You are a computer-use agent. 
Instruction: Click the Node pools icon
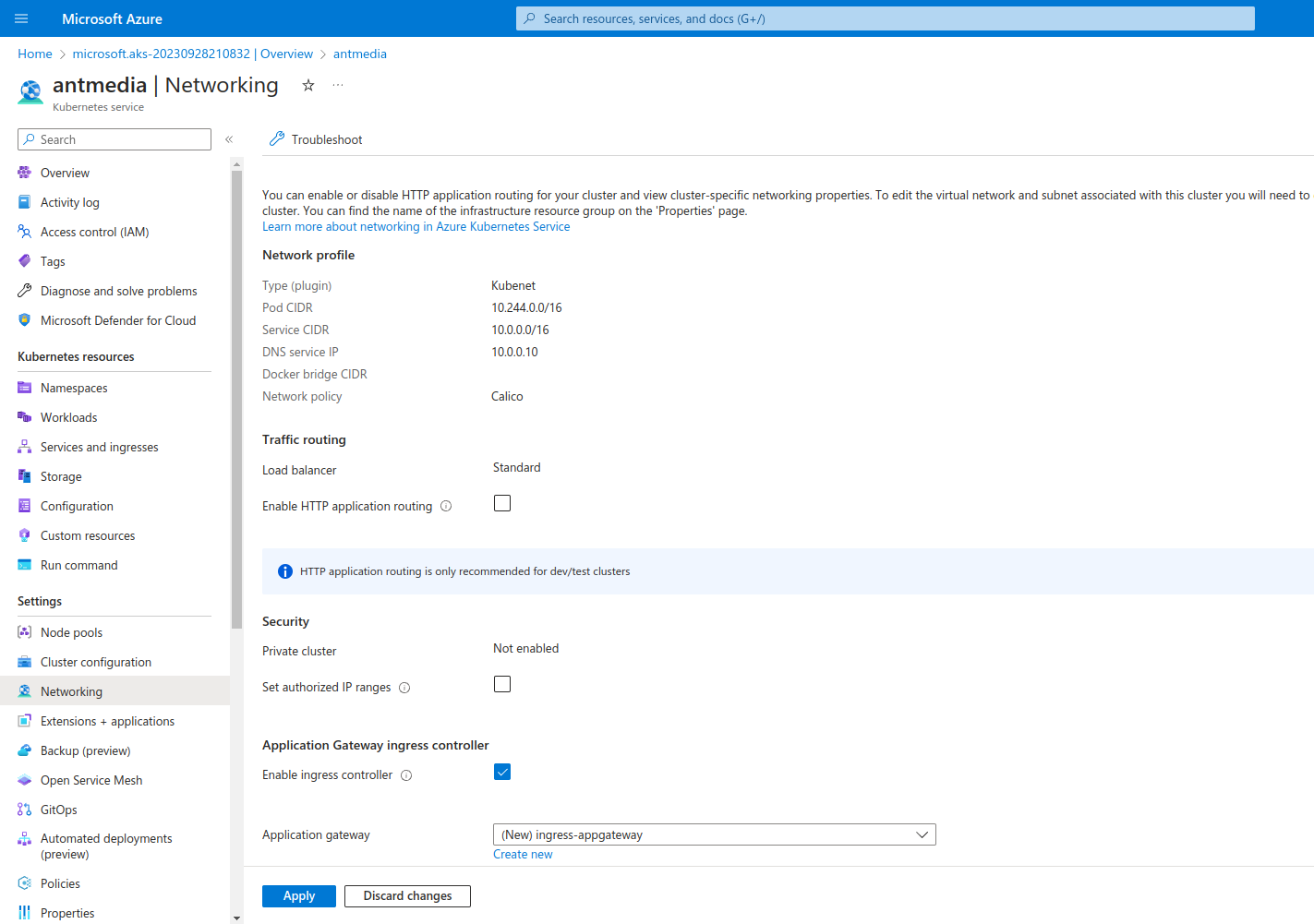(25, 632)
